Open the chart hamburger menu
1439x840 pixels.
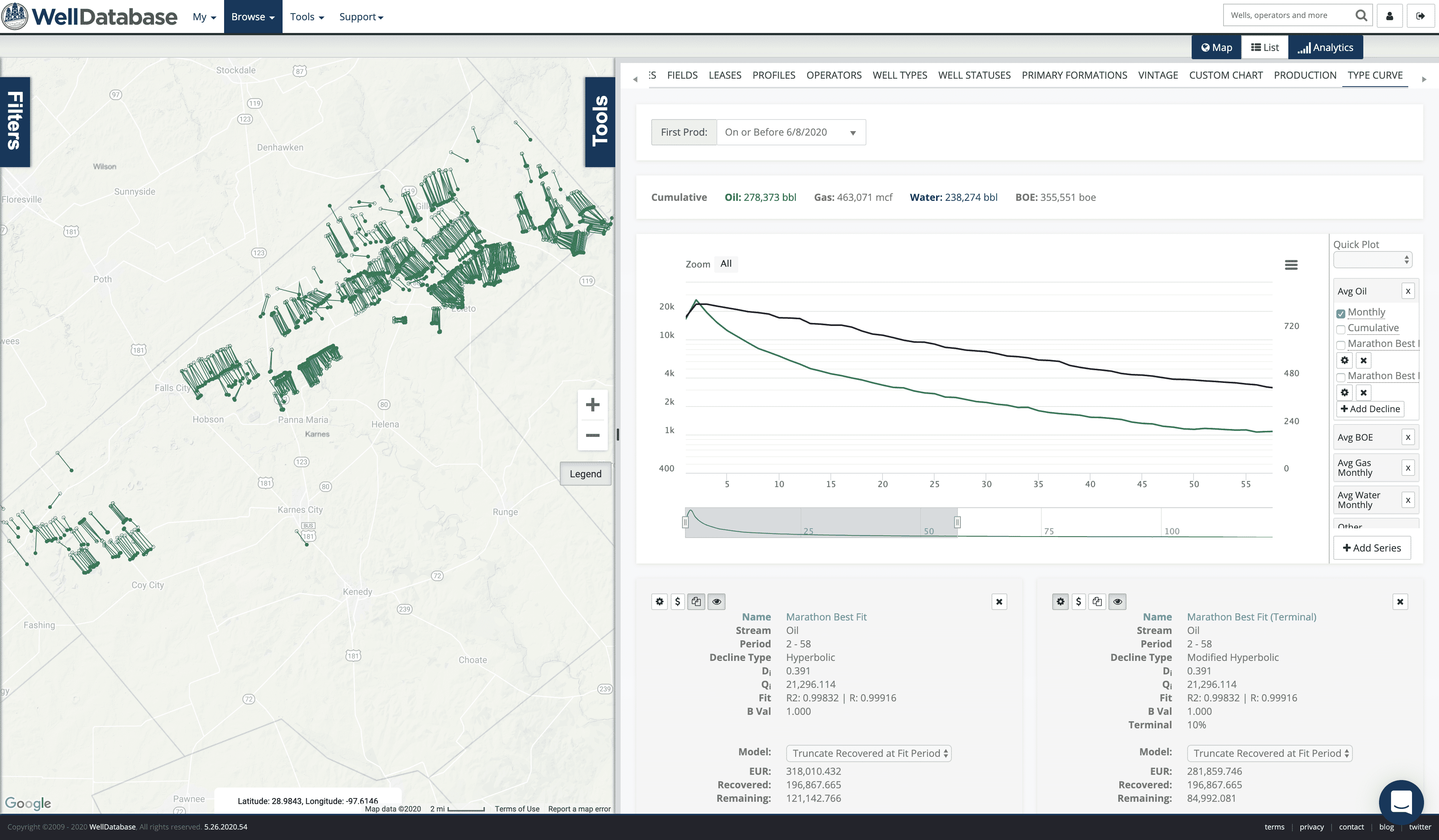1291,265
